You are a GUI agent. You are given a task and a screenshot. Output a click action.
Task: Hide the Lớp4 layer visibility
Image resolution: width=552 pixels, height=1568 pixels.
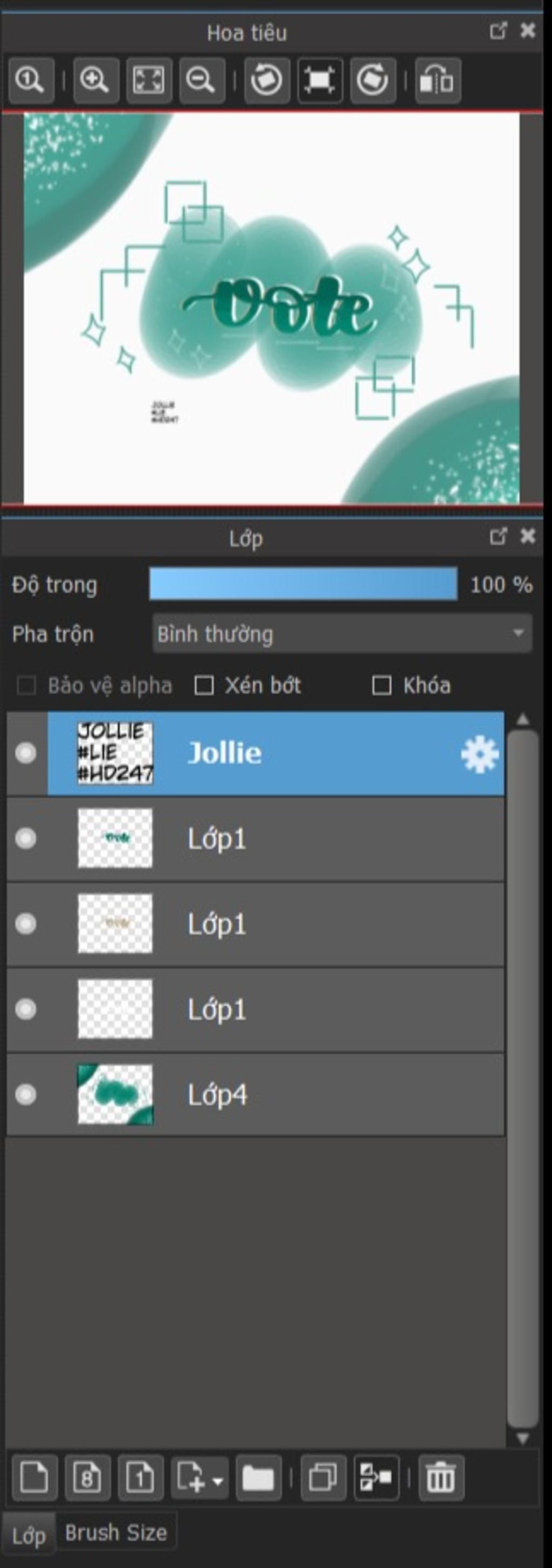(25, 1094)
